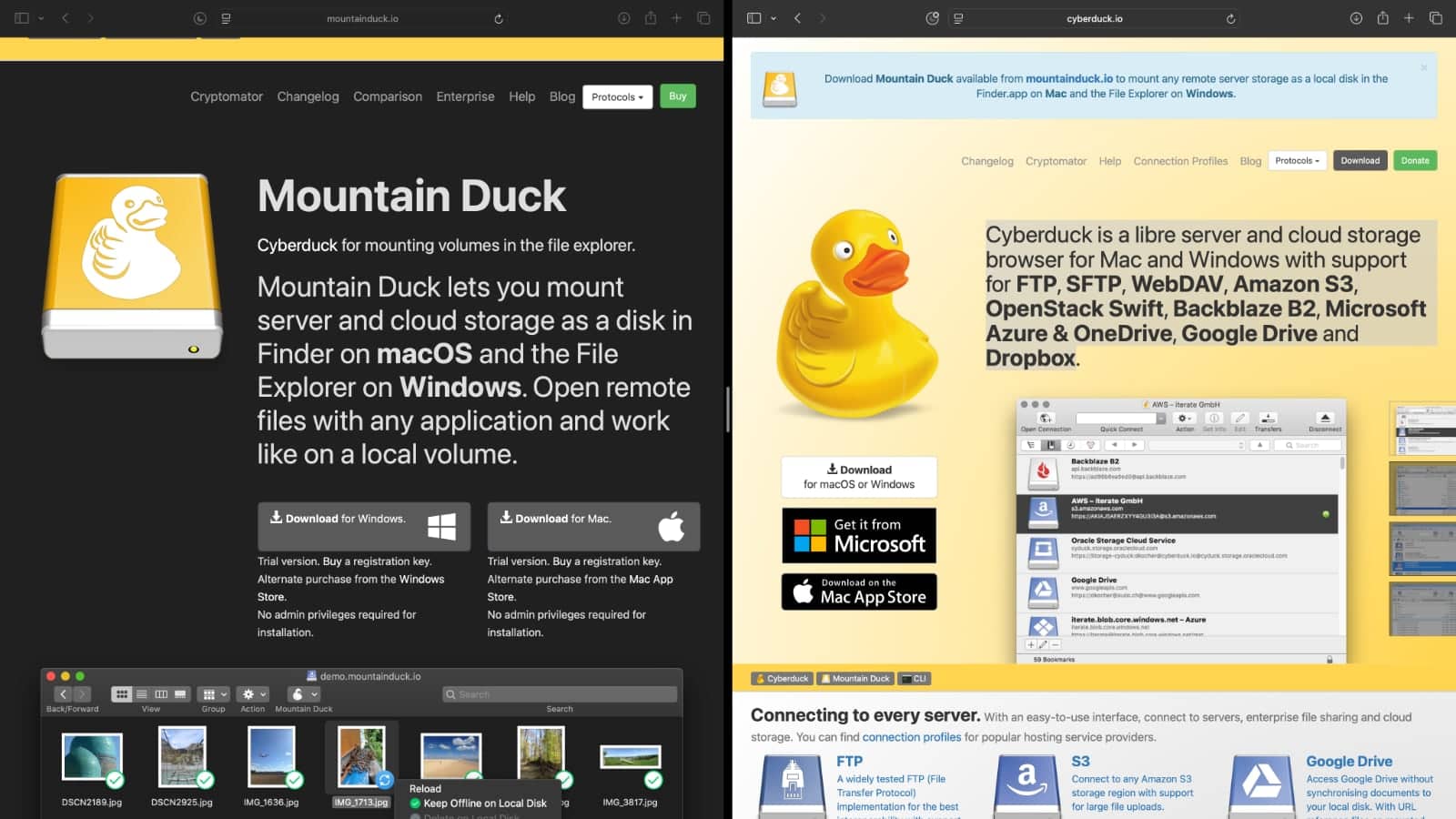1456x819 pixels.
Task: Switch to the CLI tab below the Cyberduck screenshot
Action: click(914, 679)
